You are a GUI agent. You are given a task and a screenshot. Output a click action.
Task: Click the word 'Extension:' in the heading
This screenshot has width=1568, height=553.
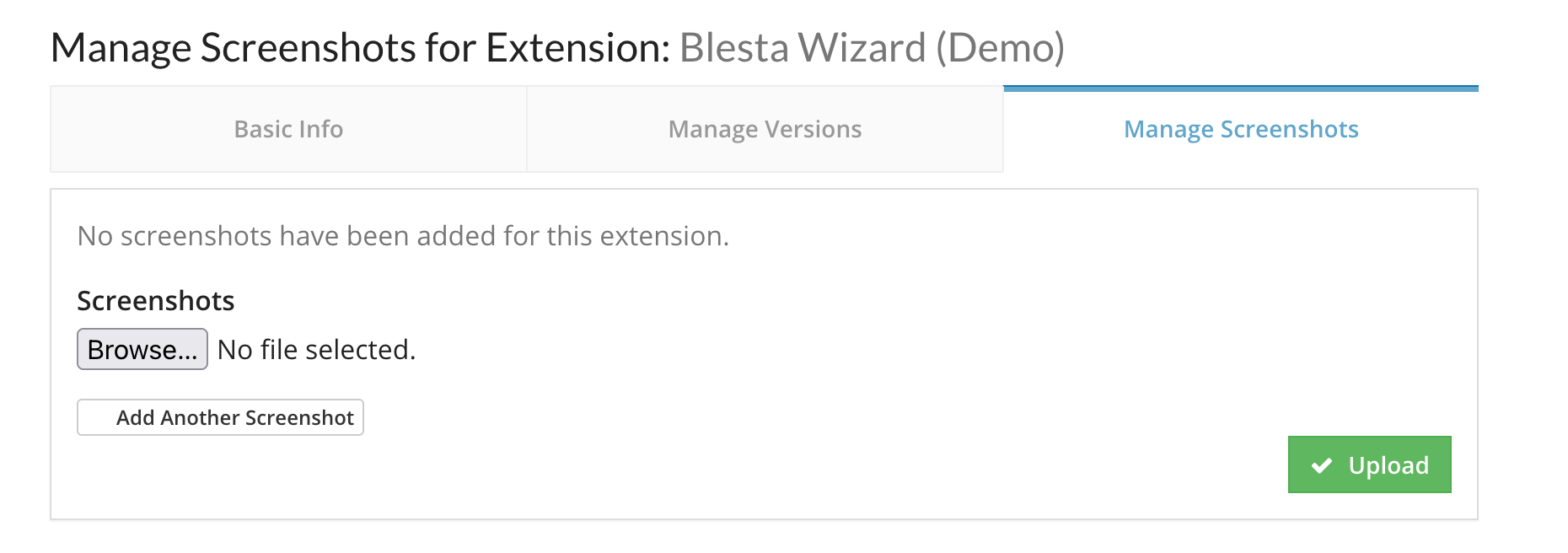click(577, 48)
